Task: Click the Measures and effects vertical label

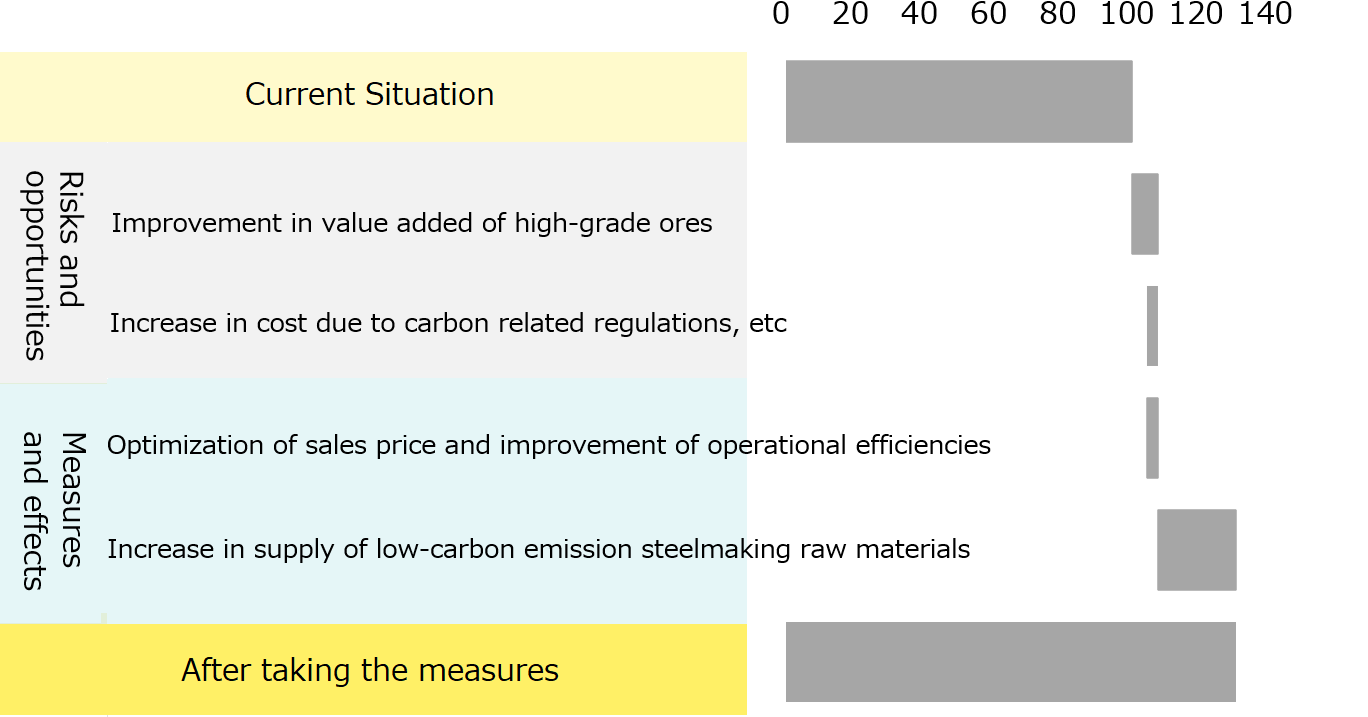Action: point(53,511)
